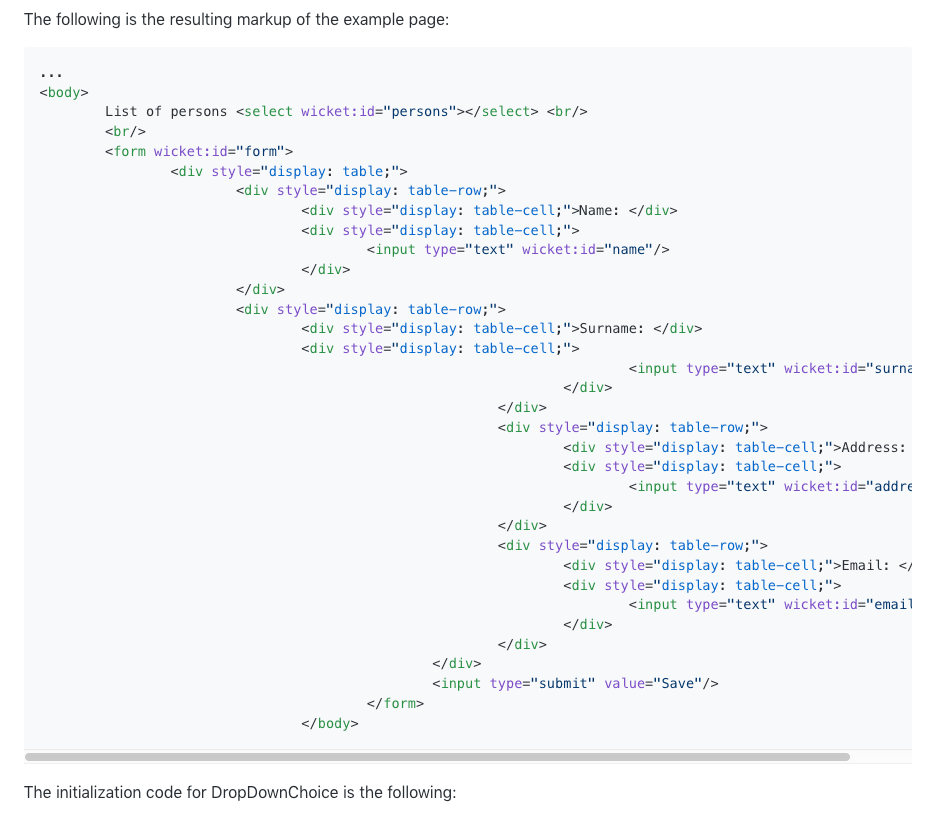
Task: Click the '</form>' closing tag
Action: [395, 703]
